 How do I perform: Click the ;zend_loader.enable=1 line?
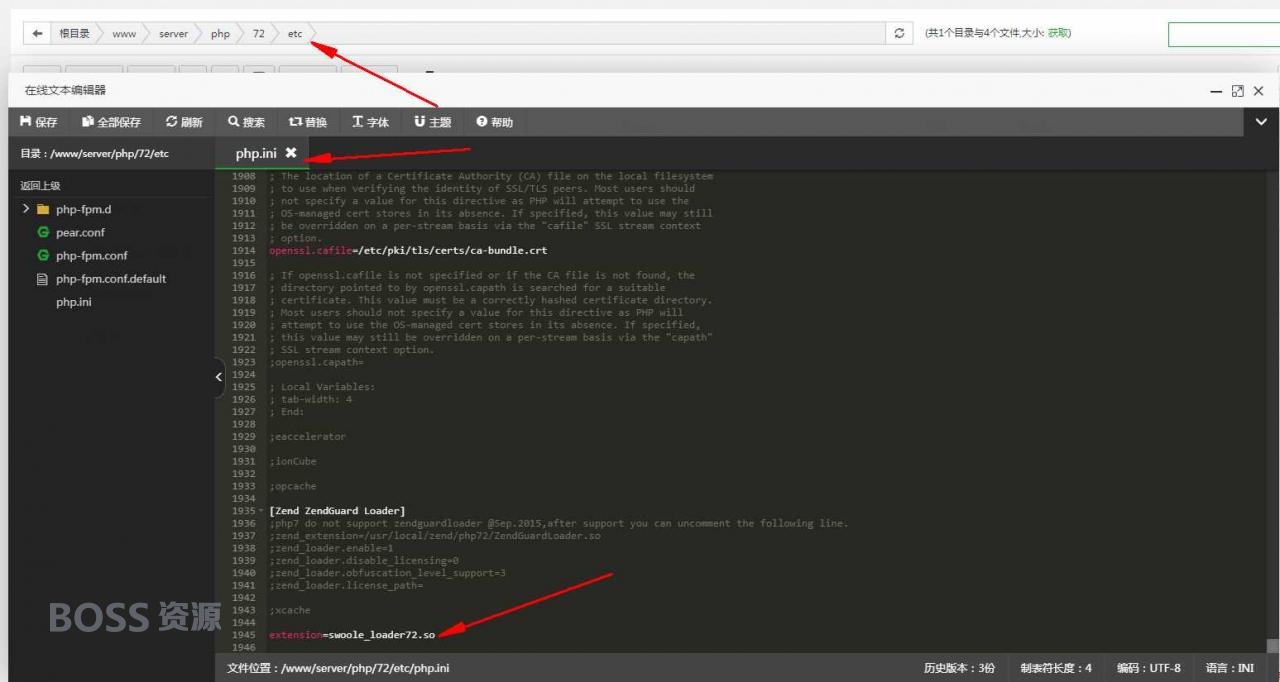pyautogui.click(x=331, y=548)
